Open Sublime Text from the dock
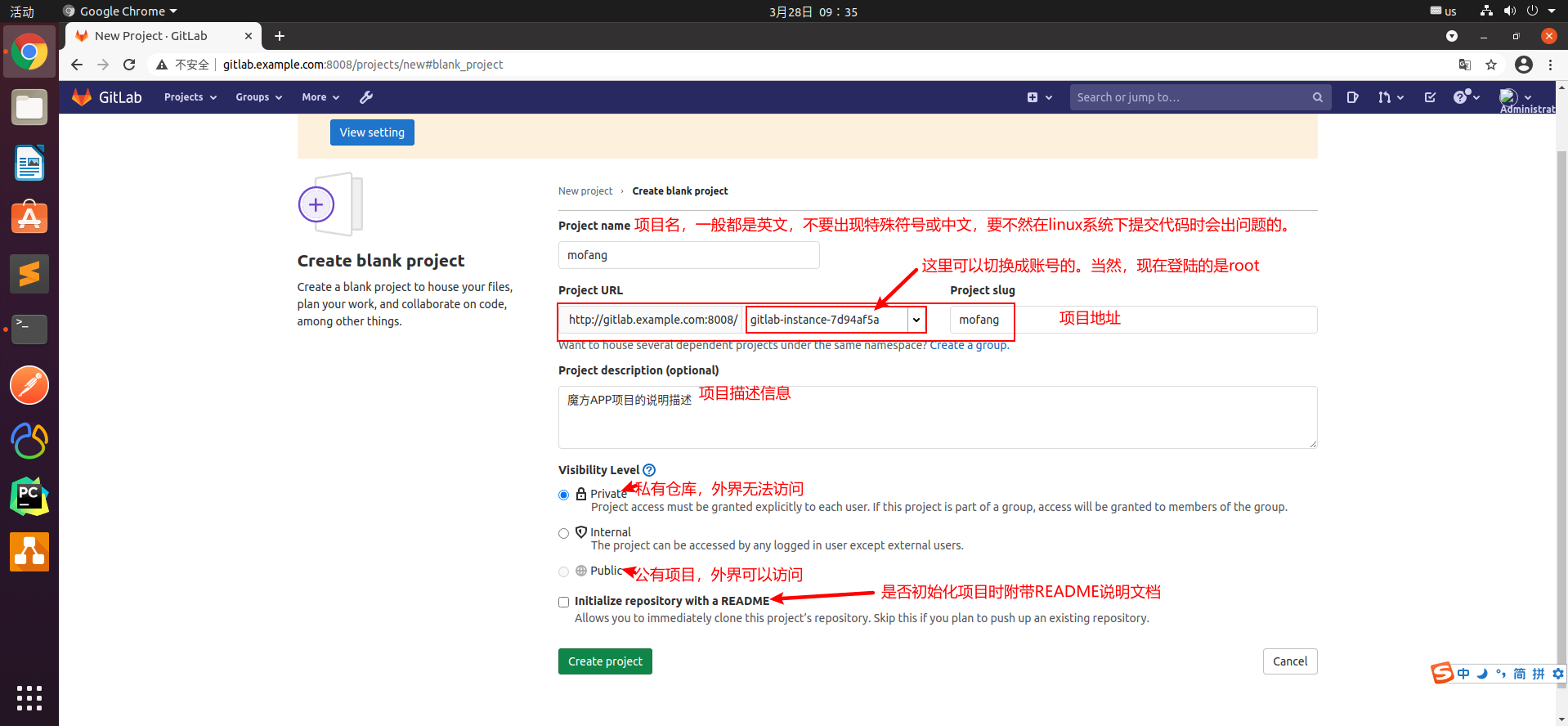 tap(29, 274)
